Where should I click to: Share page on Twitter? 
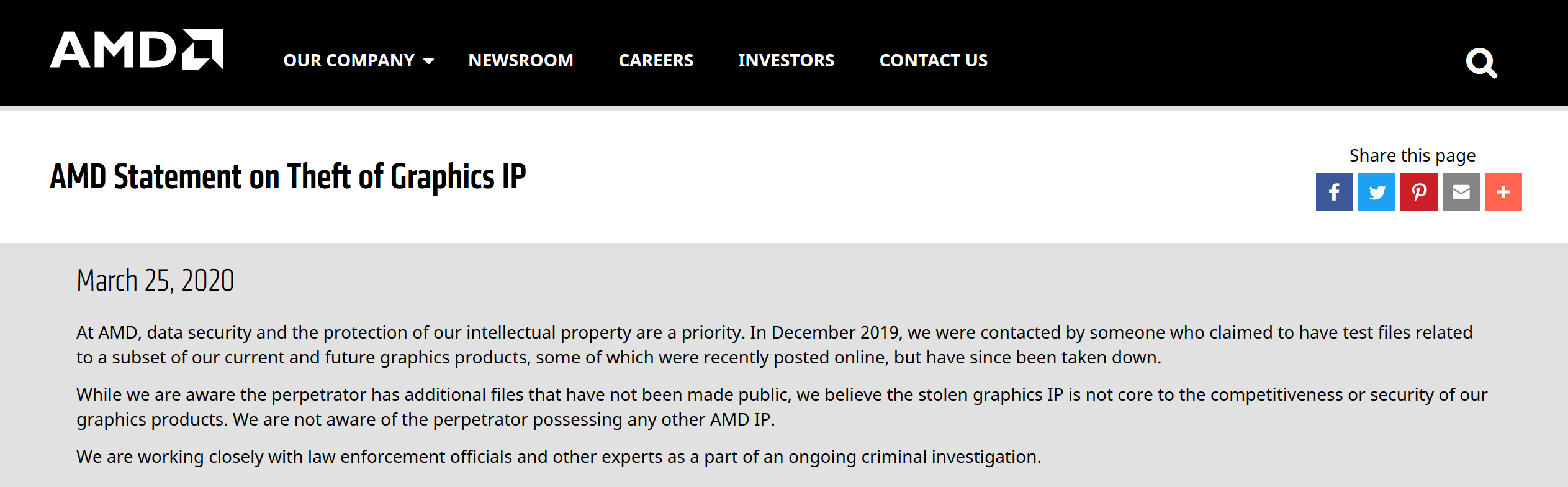pos(1376,192)
